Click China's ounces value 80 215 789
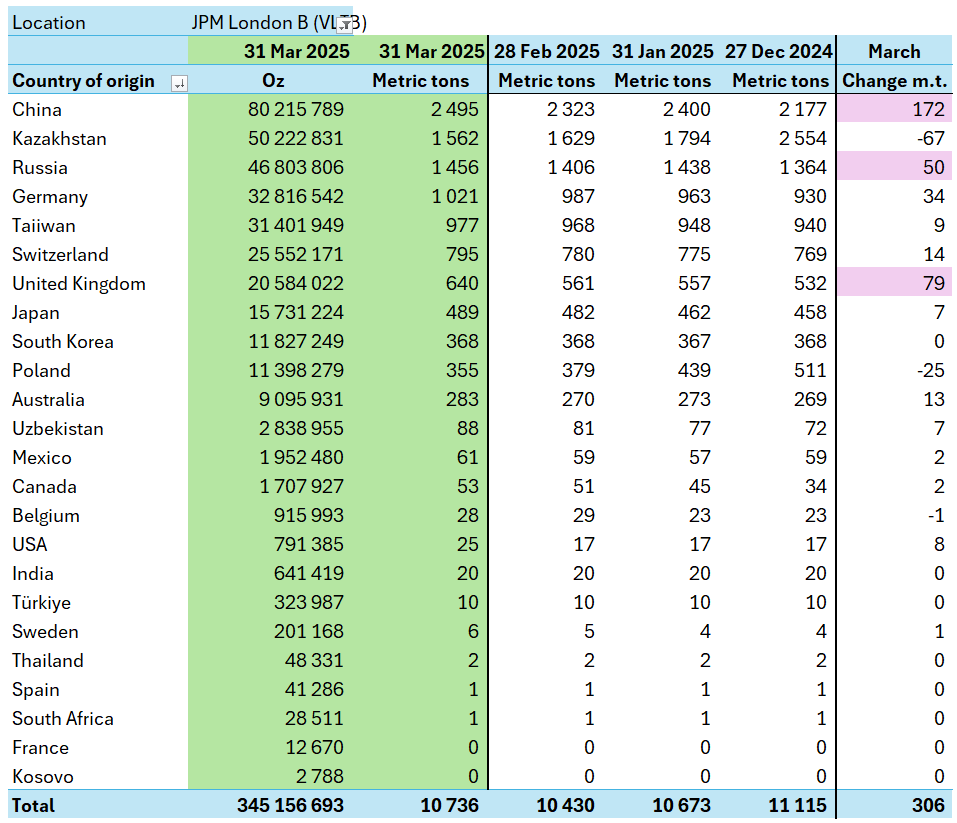This screenshot has height=823, width=957. pyautogui.click(x=295, y=110)
